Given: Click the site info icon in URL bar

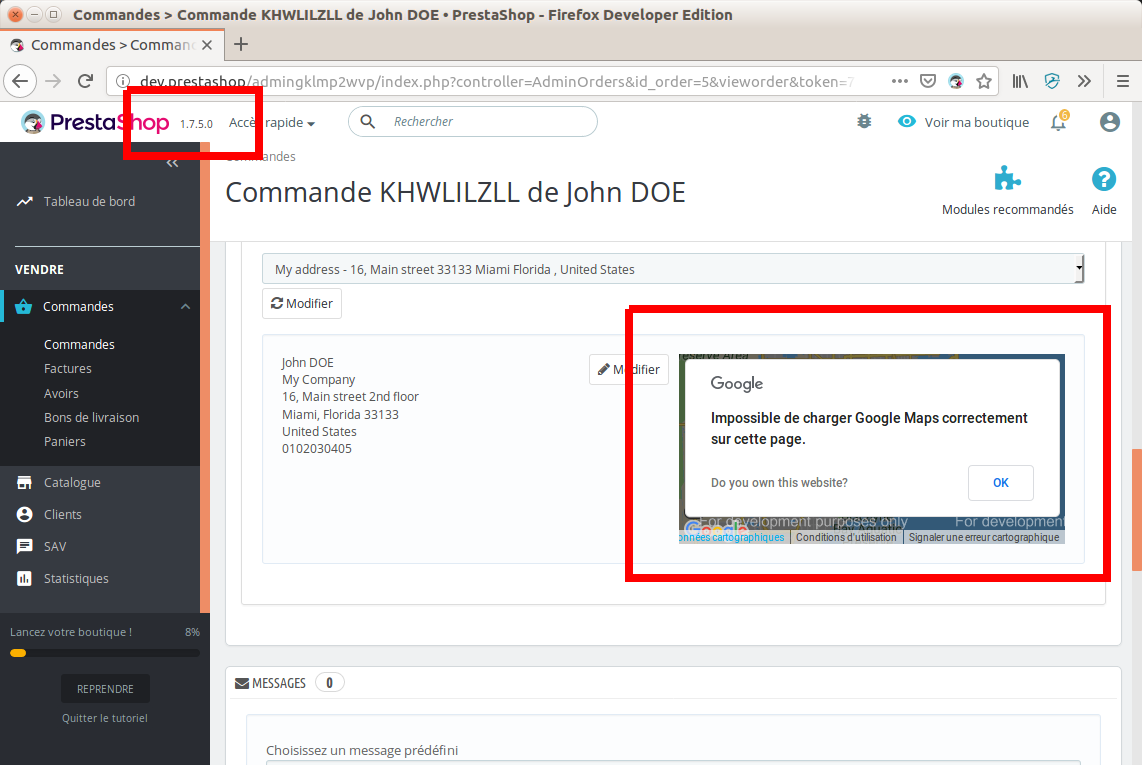Looking at the screenshot, I should (123, 81).
